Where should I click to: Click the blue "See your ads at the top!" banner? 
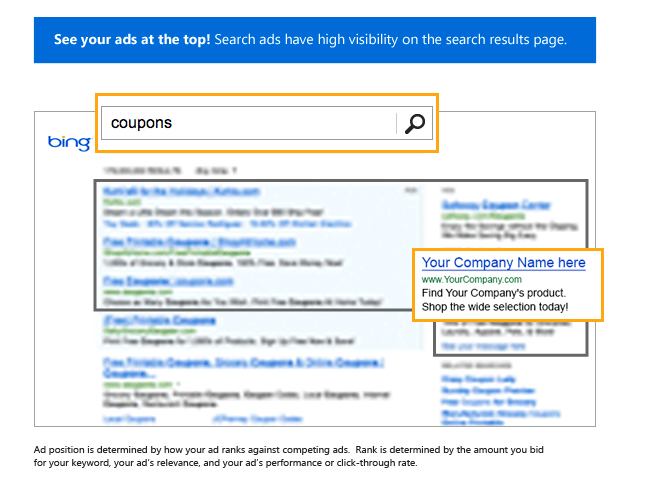click(x=315, y=40)
